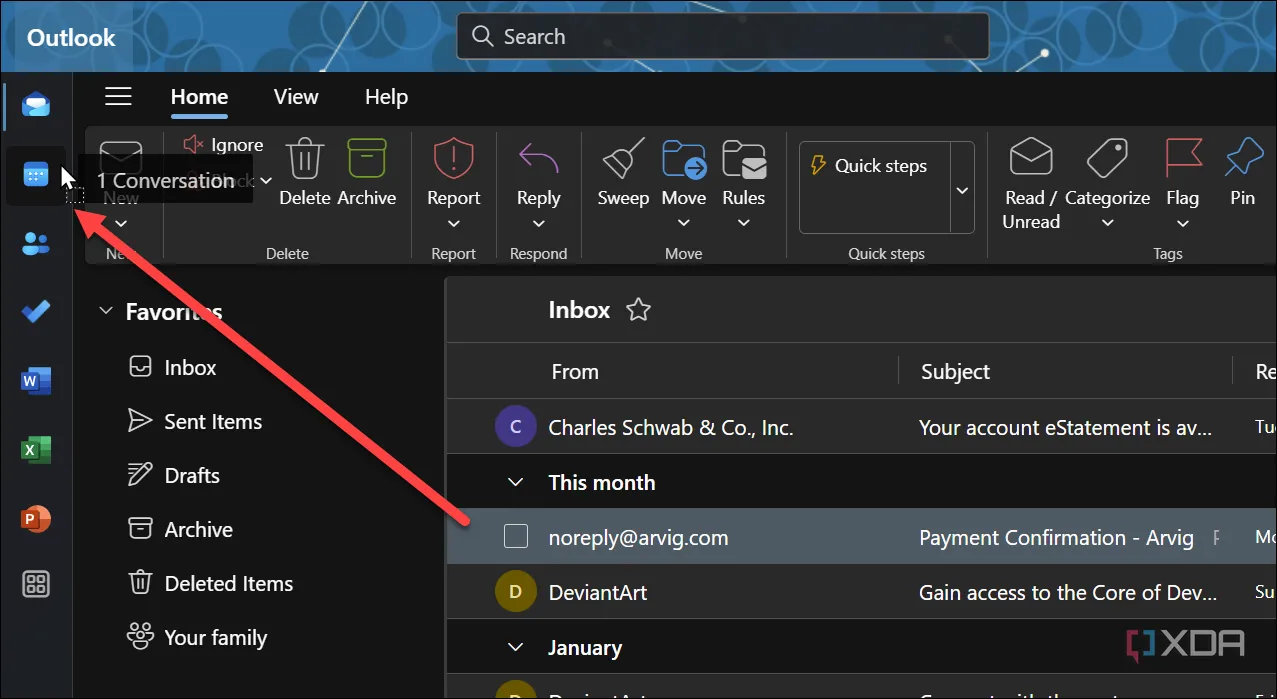Collapse the Favorites folder group
The image size is (1277, 699).
(x=106, y=312)
